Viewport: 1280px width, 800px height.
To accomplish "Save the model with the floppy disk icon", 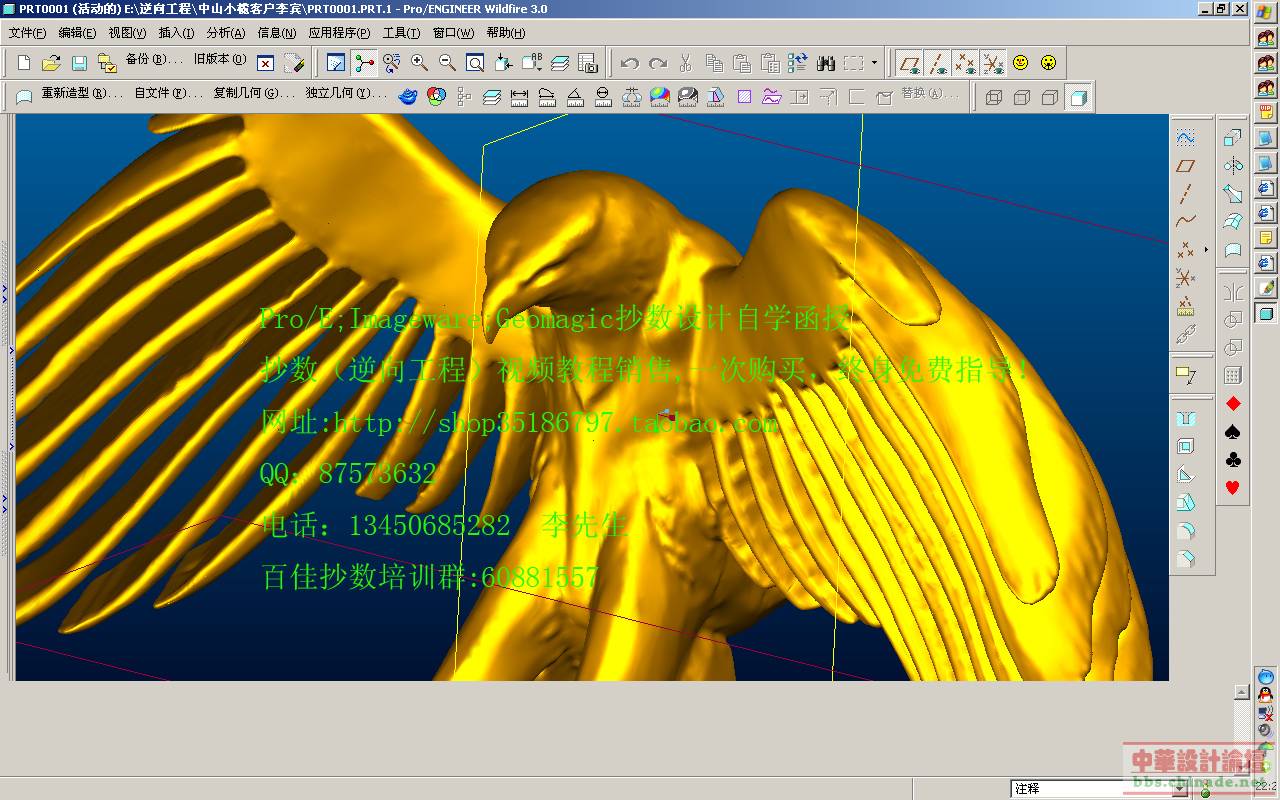I will coord(80,63).
